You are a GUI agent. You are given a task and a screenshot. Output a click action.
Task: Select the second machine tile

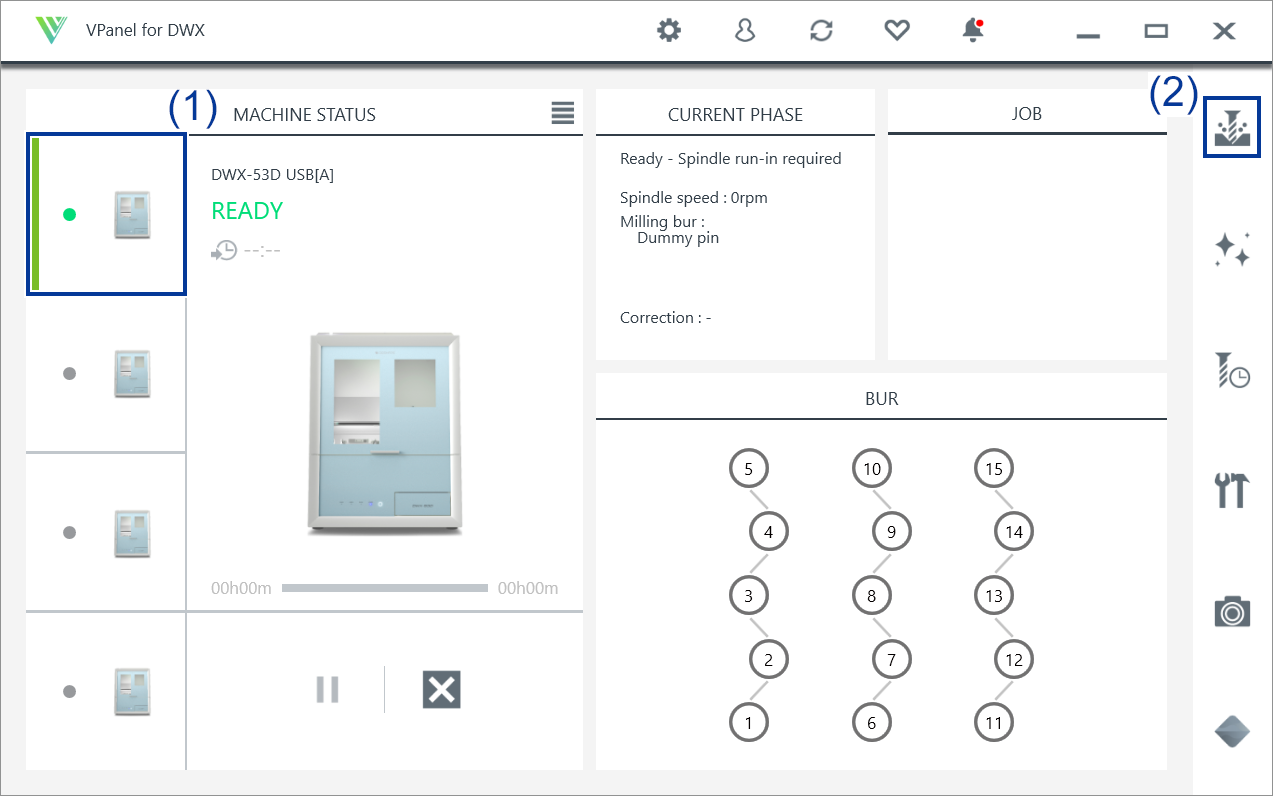106,374
